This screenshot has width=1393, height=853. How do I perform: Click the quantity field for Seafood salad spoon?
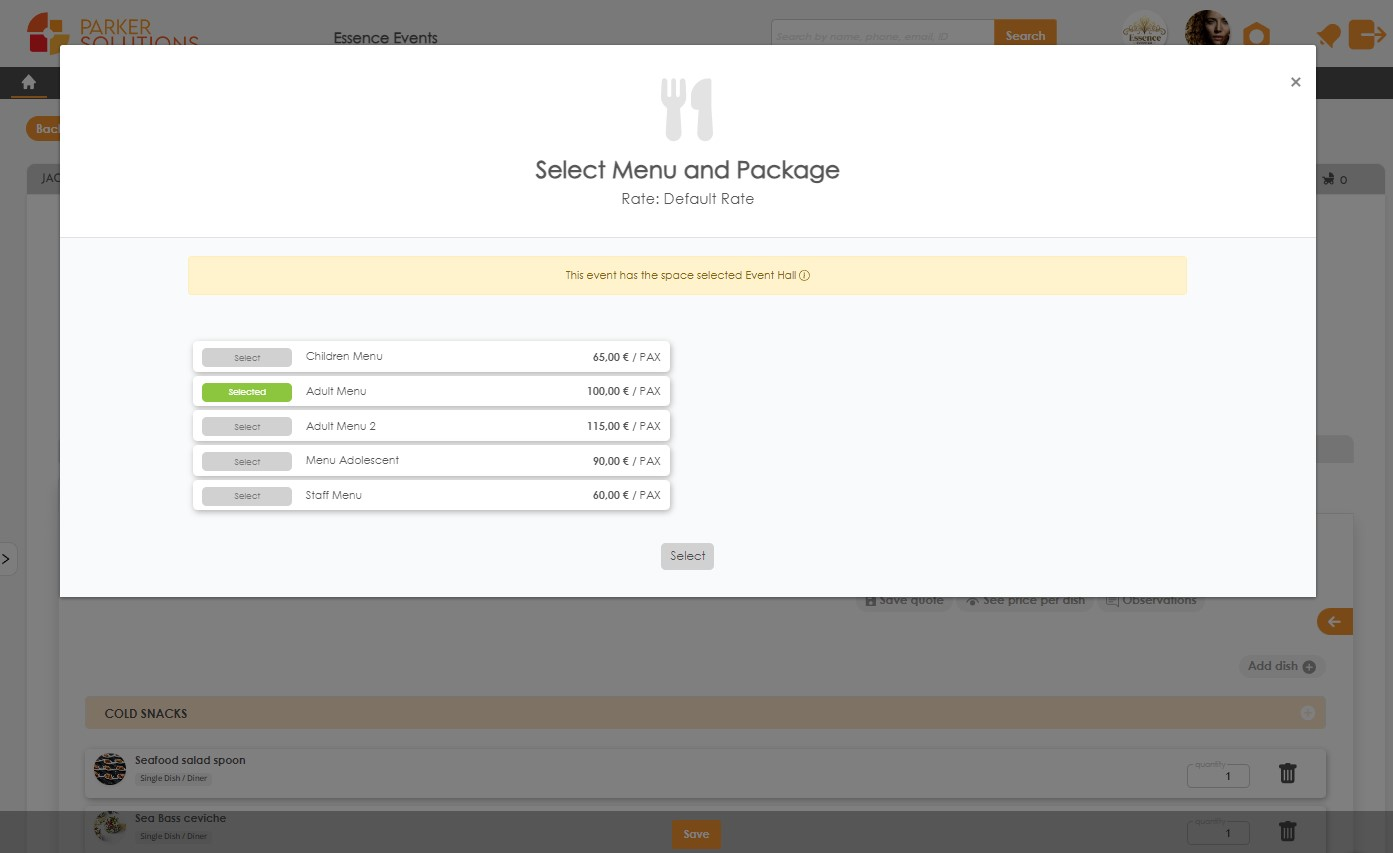click(x=1217, y=774)
